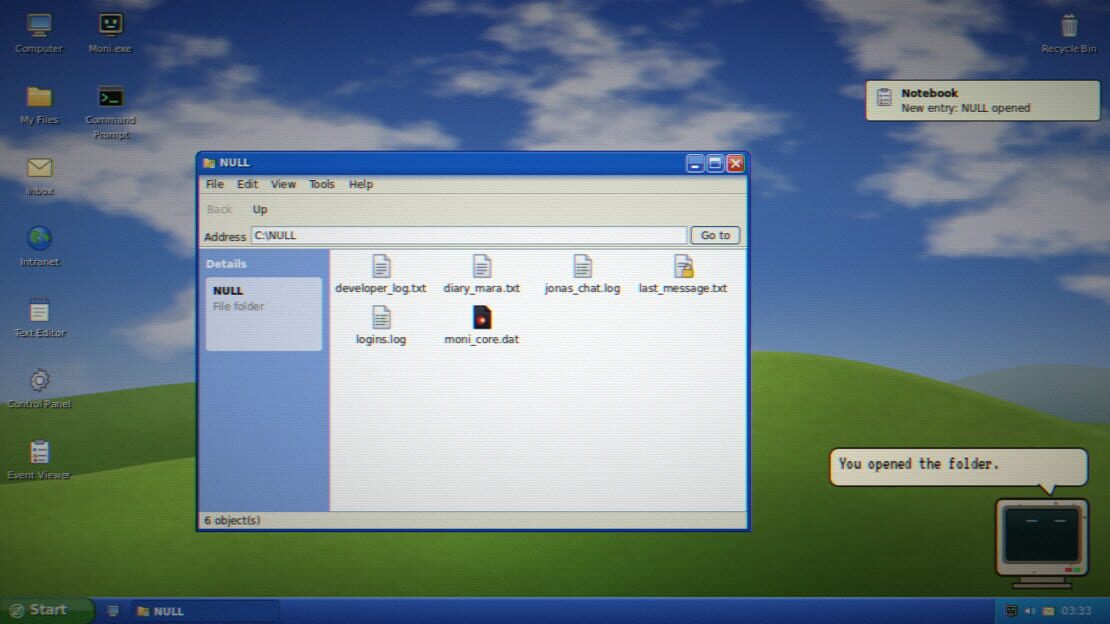This screenshot has width=1110, height=624.
Task: Open the moni_core.dat file
Action: [481, 325]
